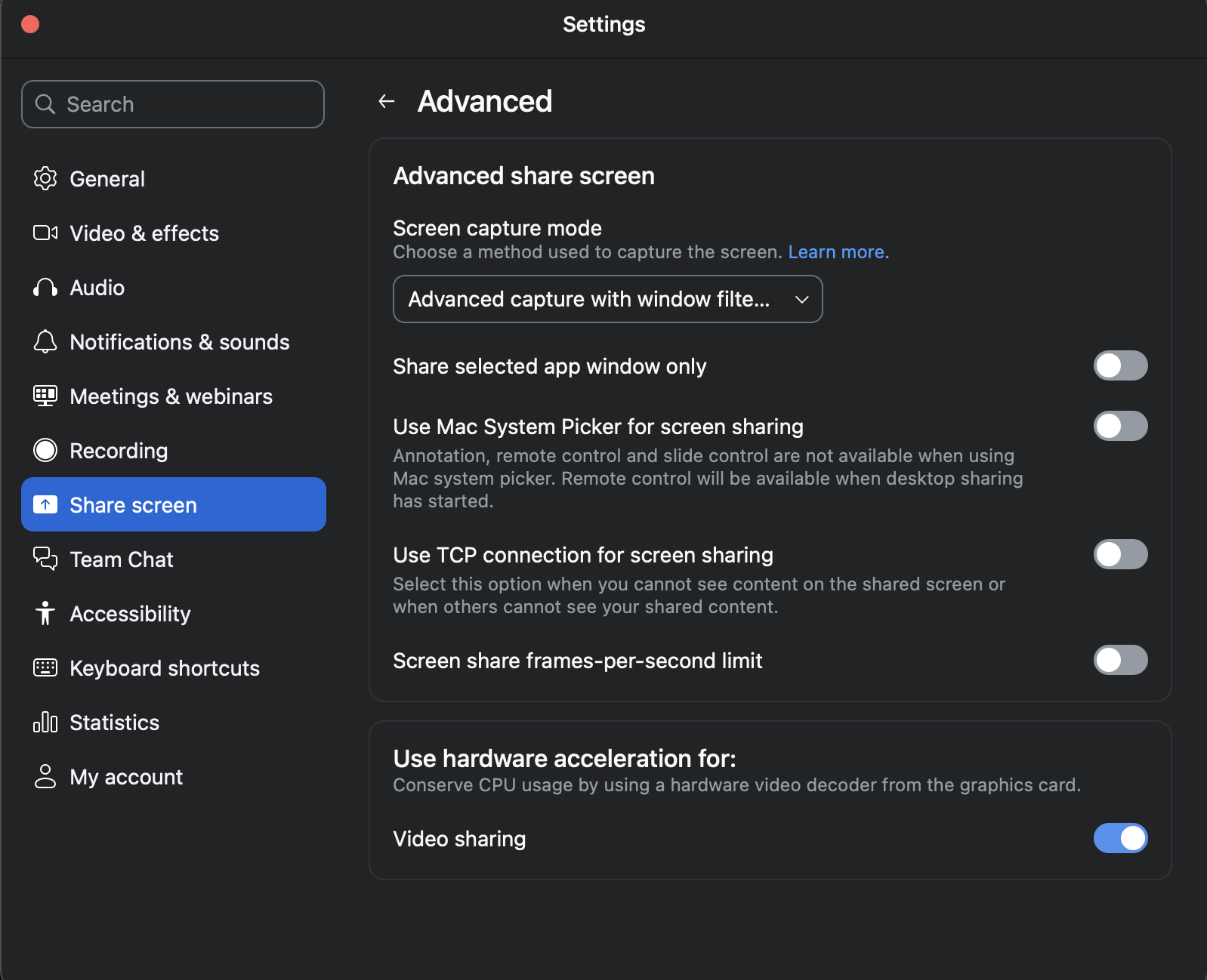Turn on TCP connection for screen sharing

[x=1120, y=554]
